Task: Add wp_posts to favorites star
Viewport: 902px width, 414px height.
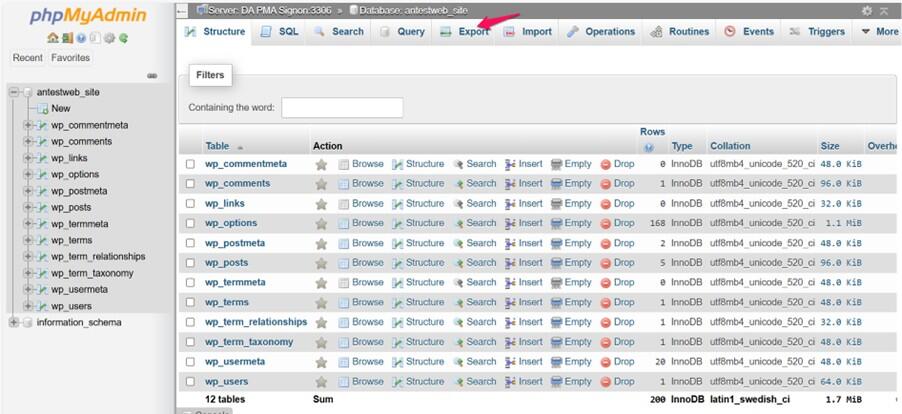Action: pyautogui.click(x=321, y=263)
